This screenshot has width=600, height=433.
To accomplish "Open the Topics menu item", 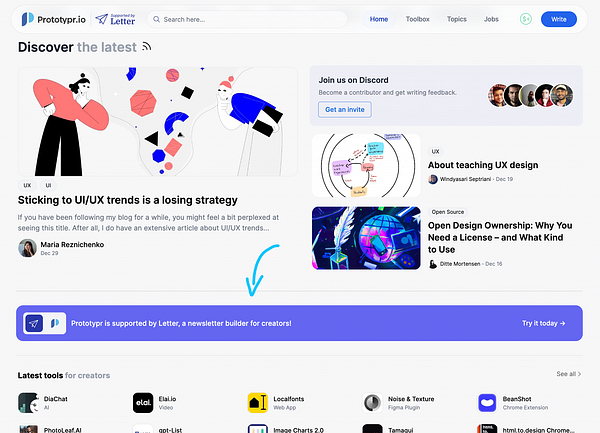I will pos(457,19).
